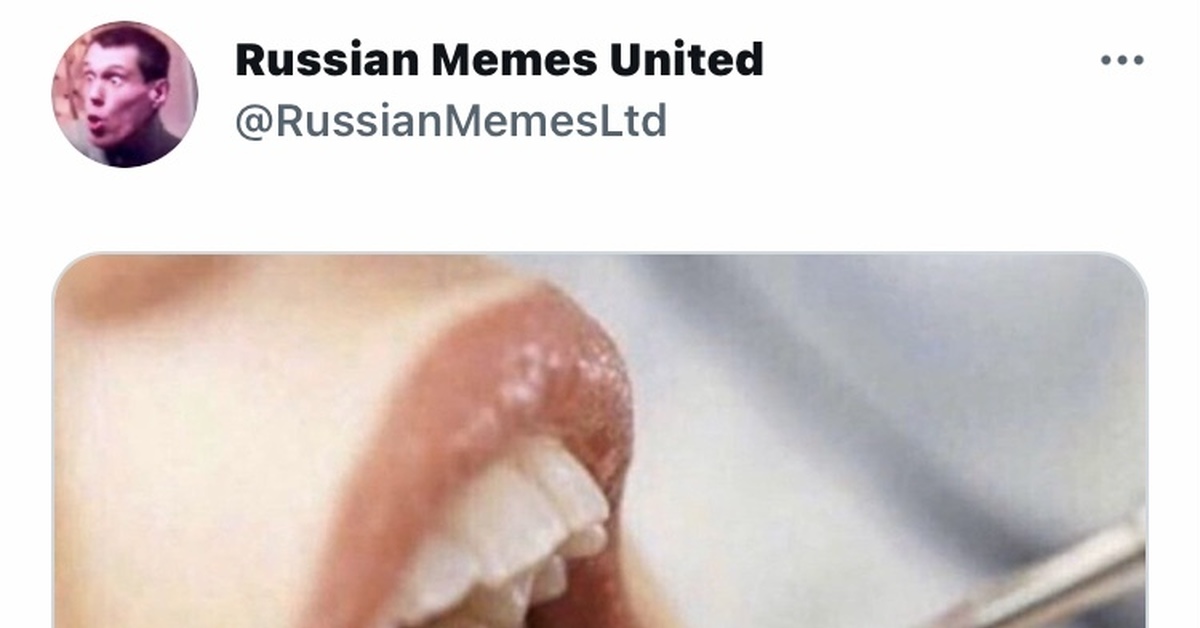Open the attached tweet image in full view
Image resolution: width=1200 pixels, height=628 pixels.
tap(600, 440)
